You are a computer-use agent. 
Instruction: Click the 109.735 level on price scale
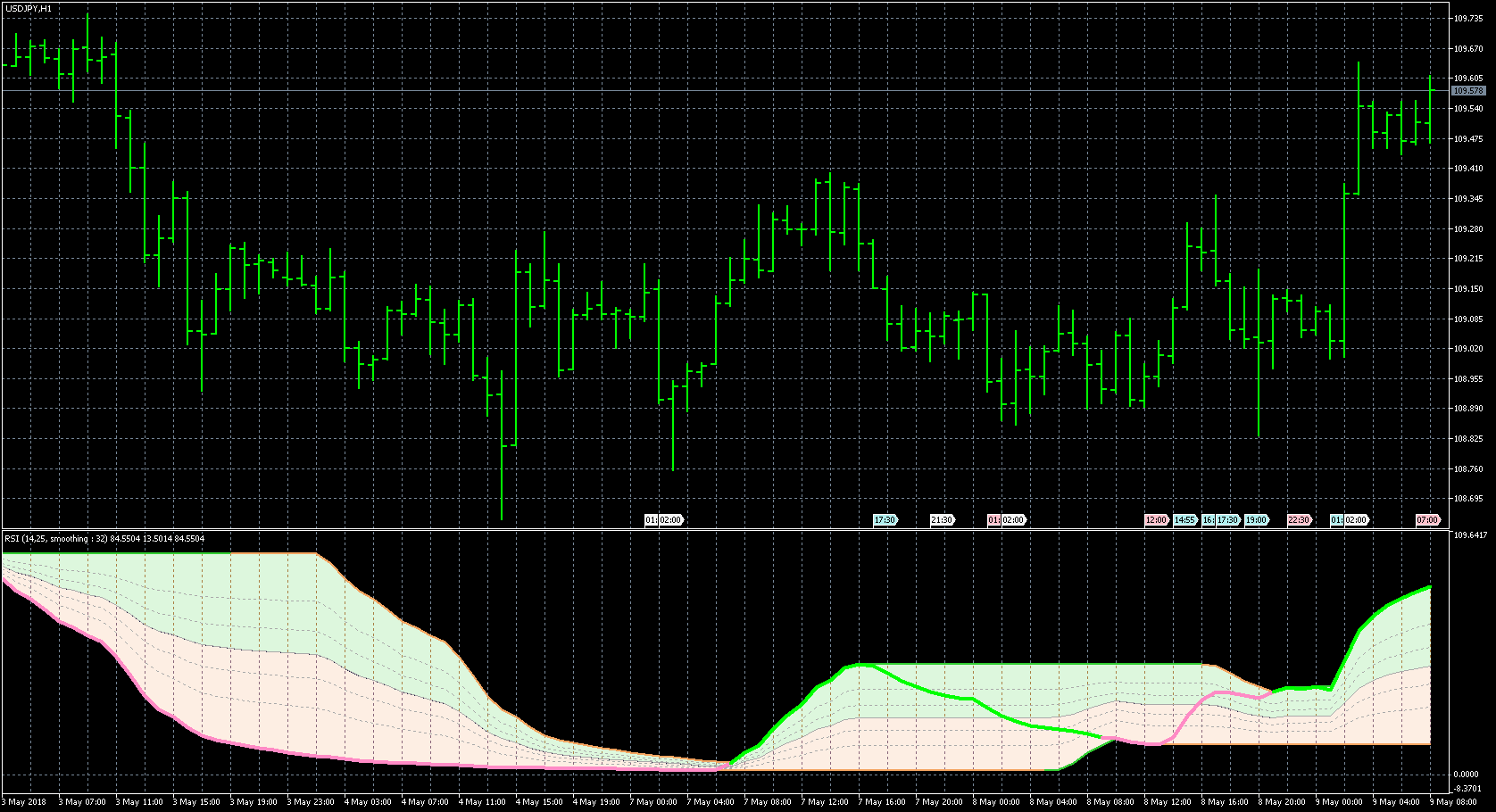pos(1468,18)
